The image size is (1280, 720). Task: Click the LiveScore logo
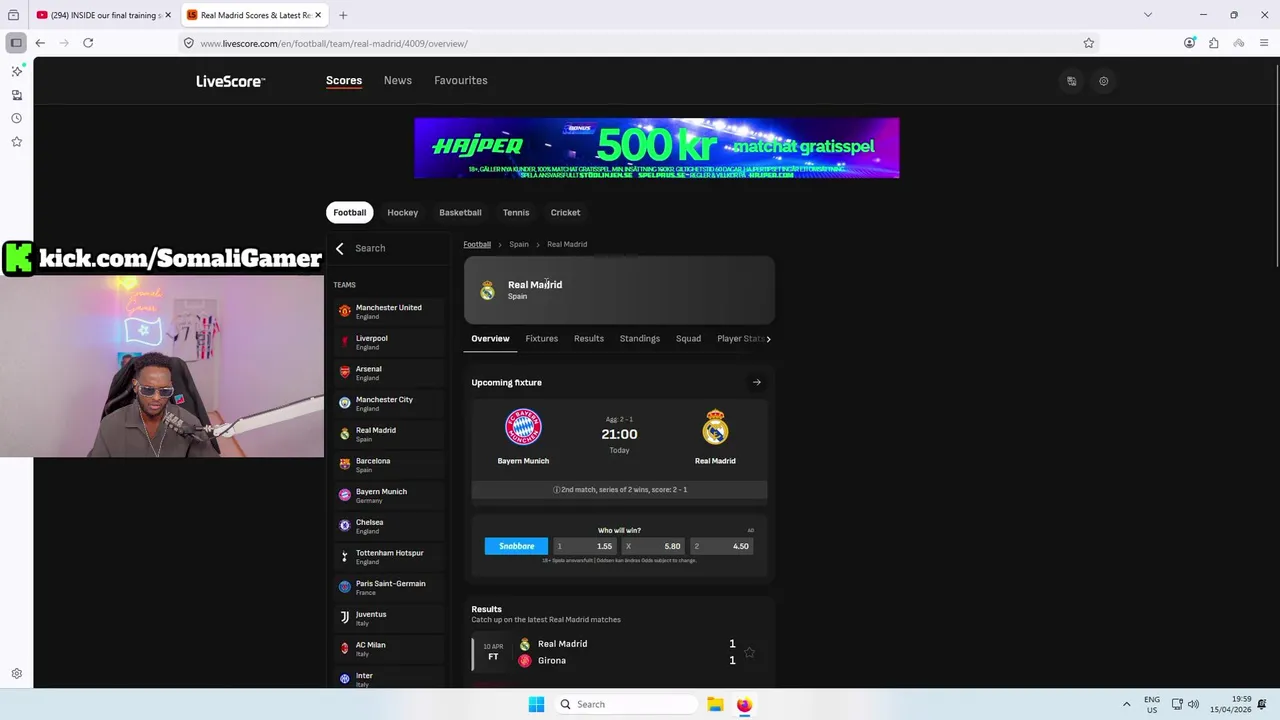click(230, 81)
